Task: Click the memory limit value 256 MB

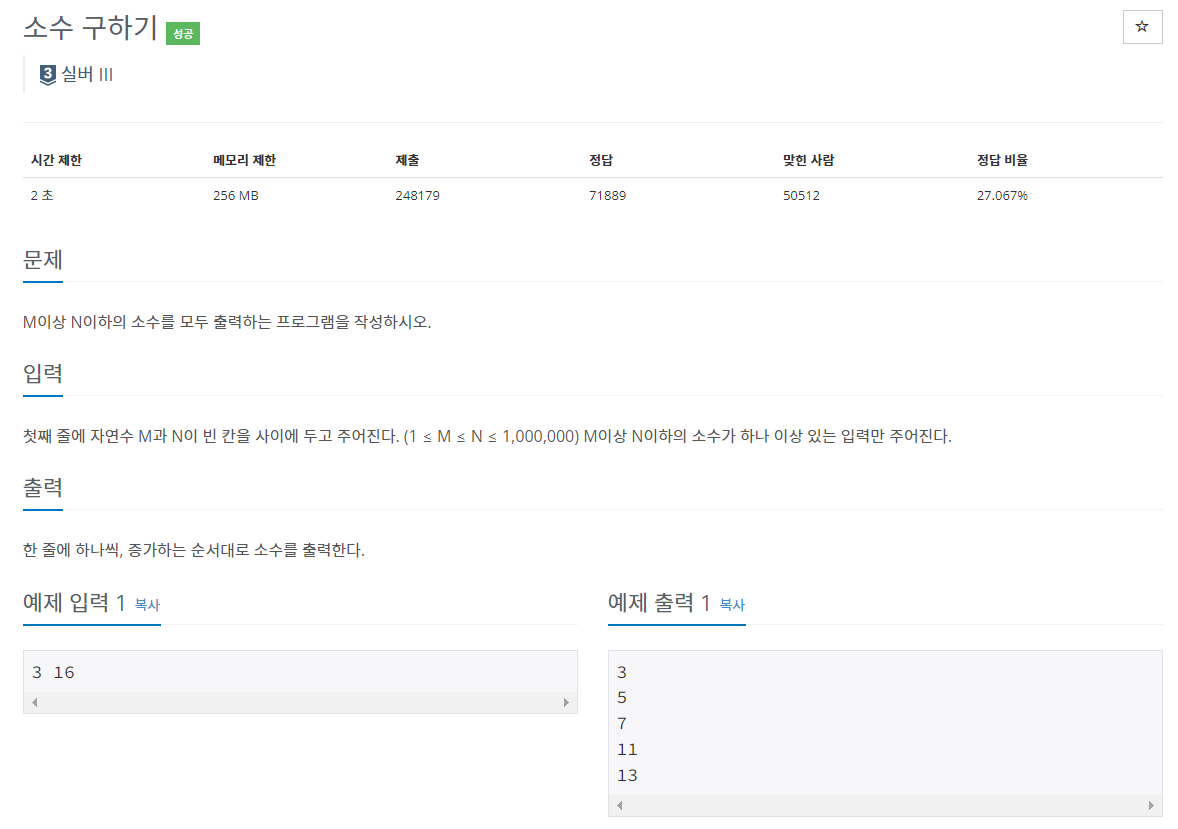Action: [236, 195]
